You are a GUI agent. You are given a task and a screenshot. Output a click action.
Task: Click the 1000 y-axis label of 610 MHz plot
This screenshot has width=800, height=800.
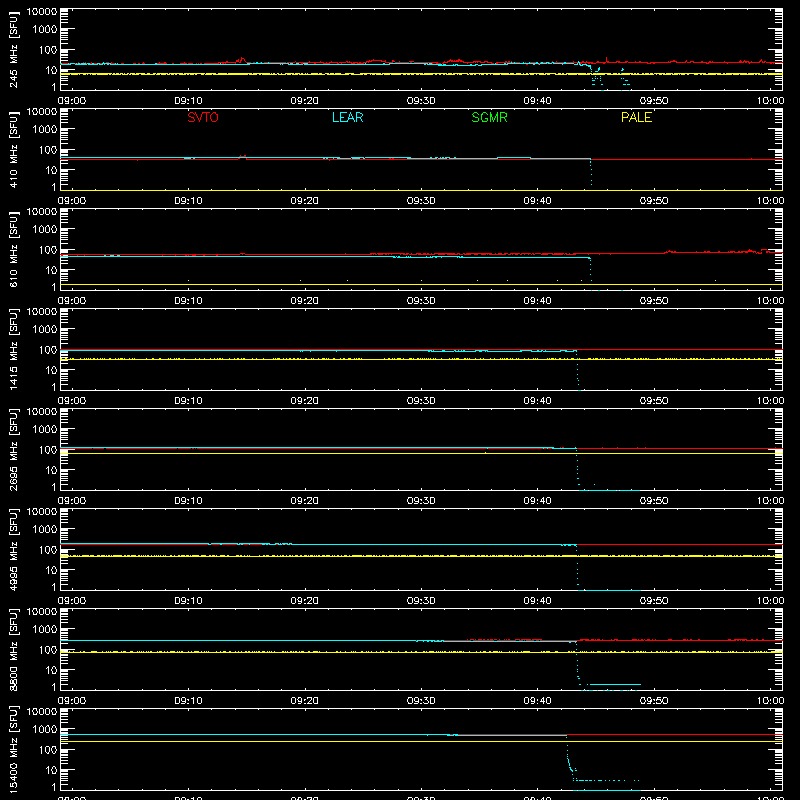click(x=45, y=230)
